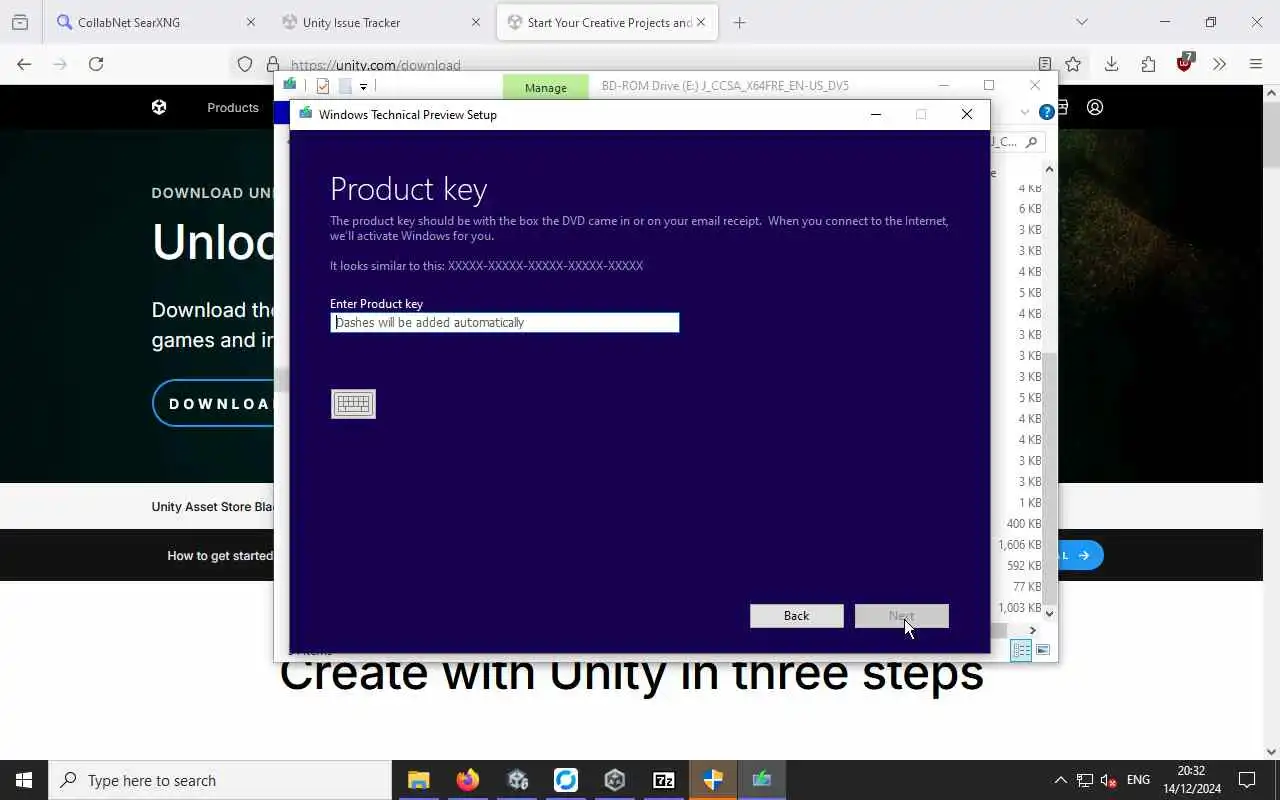Open the Firefox downloads panel
This screenshot has height=800, width=1280.
(1111, 64)
